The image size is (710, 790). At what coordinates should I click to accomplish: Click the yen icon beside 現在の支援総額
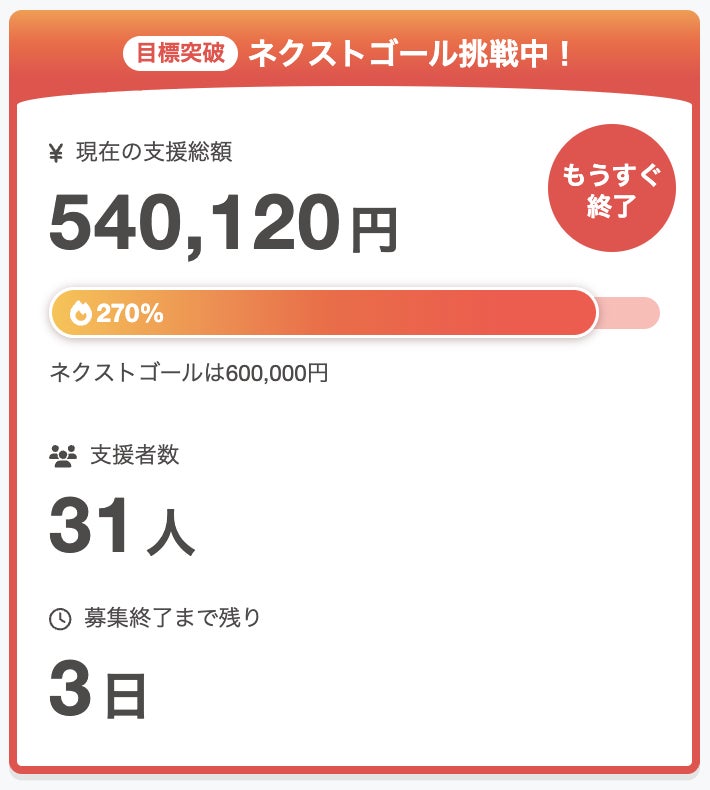[56, 153]
